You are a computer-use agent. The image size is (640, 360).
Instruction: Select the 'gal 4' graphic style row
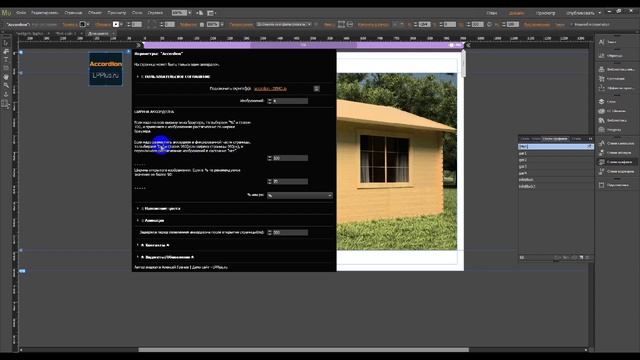(556, 173)
